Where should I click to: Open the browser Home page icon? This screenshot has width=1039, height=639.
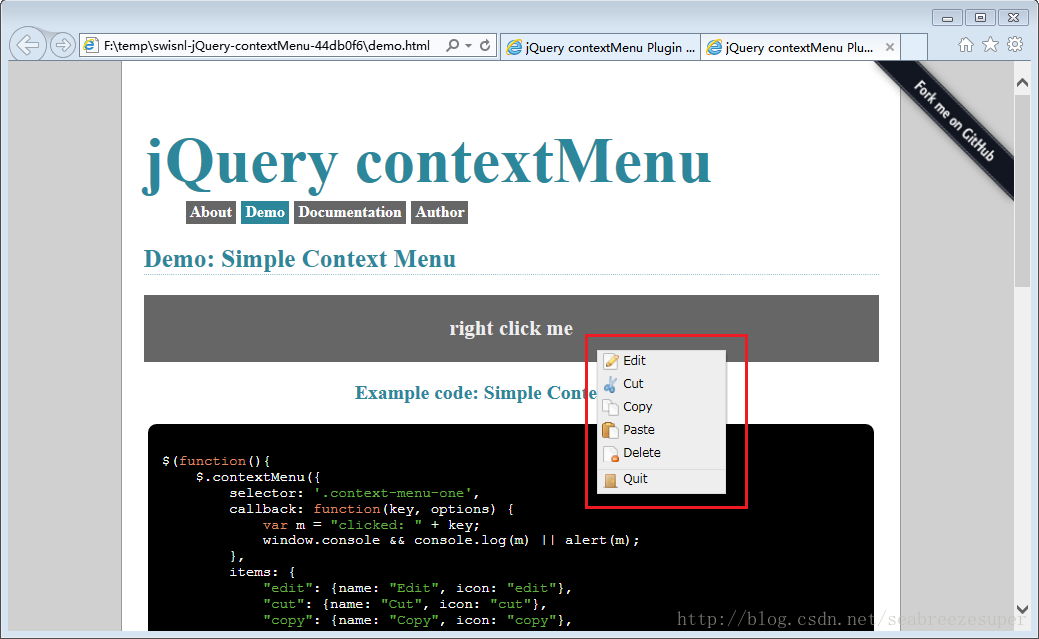click(966, 44)
